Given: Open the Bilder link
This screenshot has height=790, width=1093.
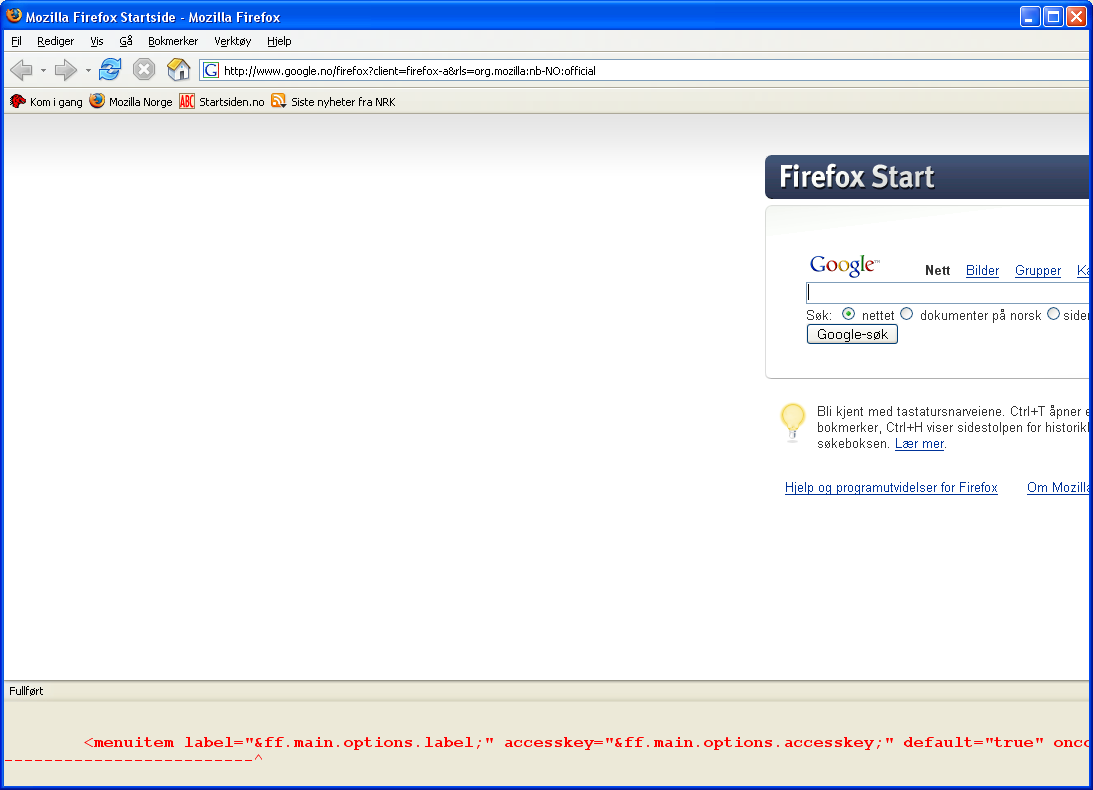Looking at the screenshot, I should coord(982,271).
